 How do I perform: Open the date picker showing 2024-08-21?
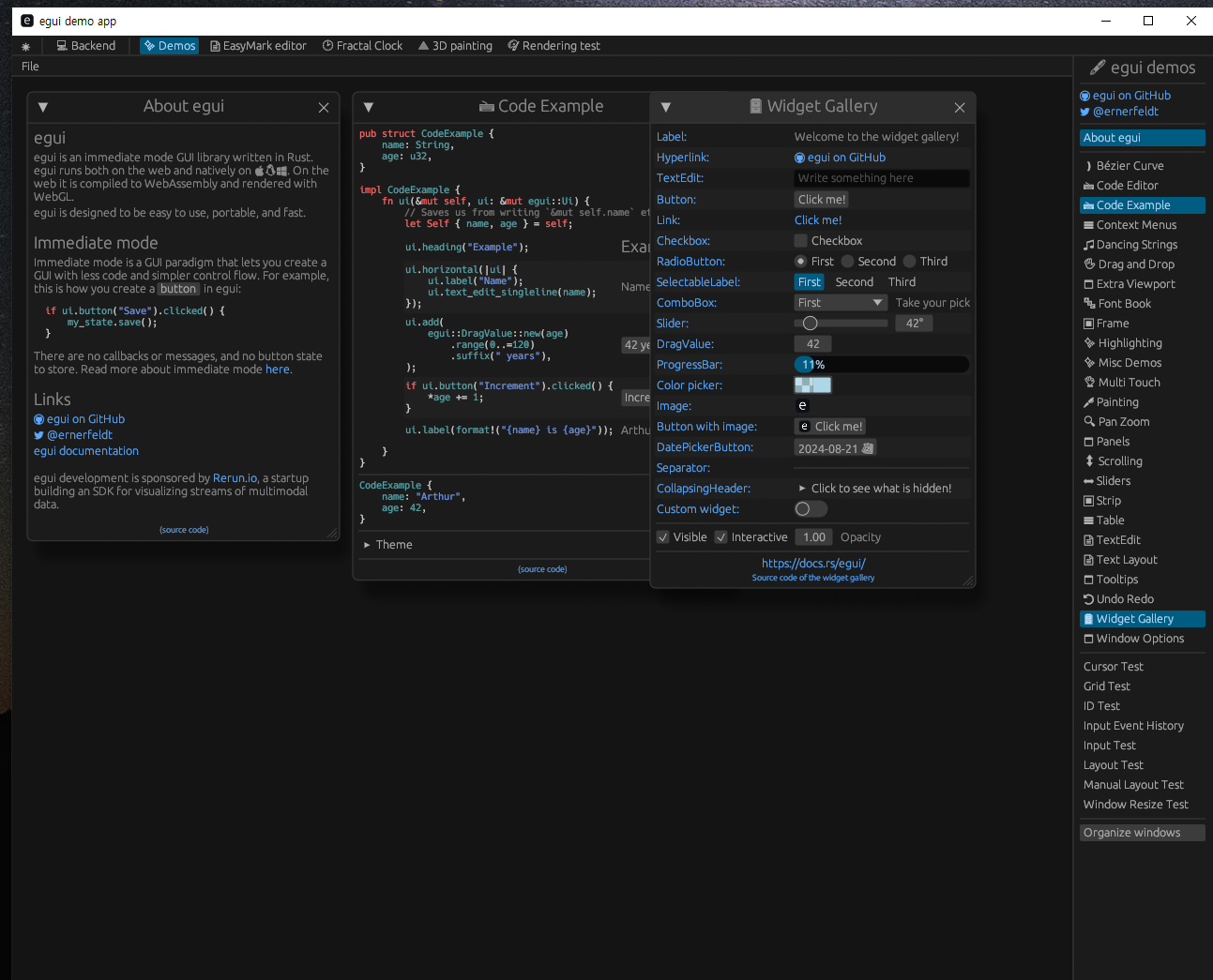coord(835,448)
